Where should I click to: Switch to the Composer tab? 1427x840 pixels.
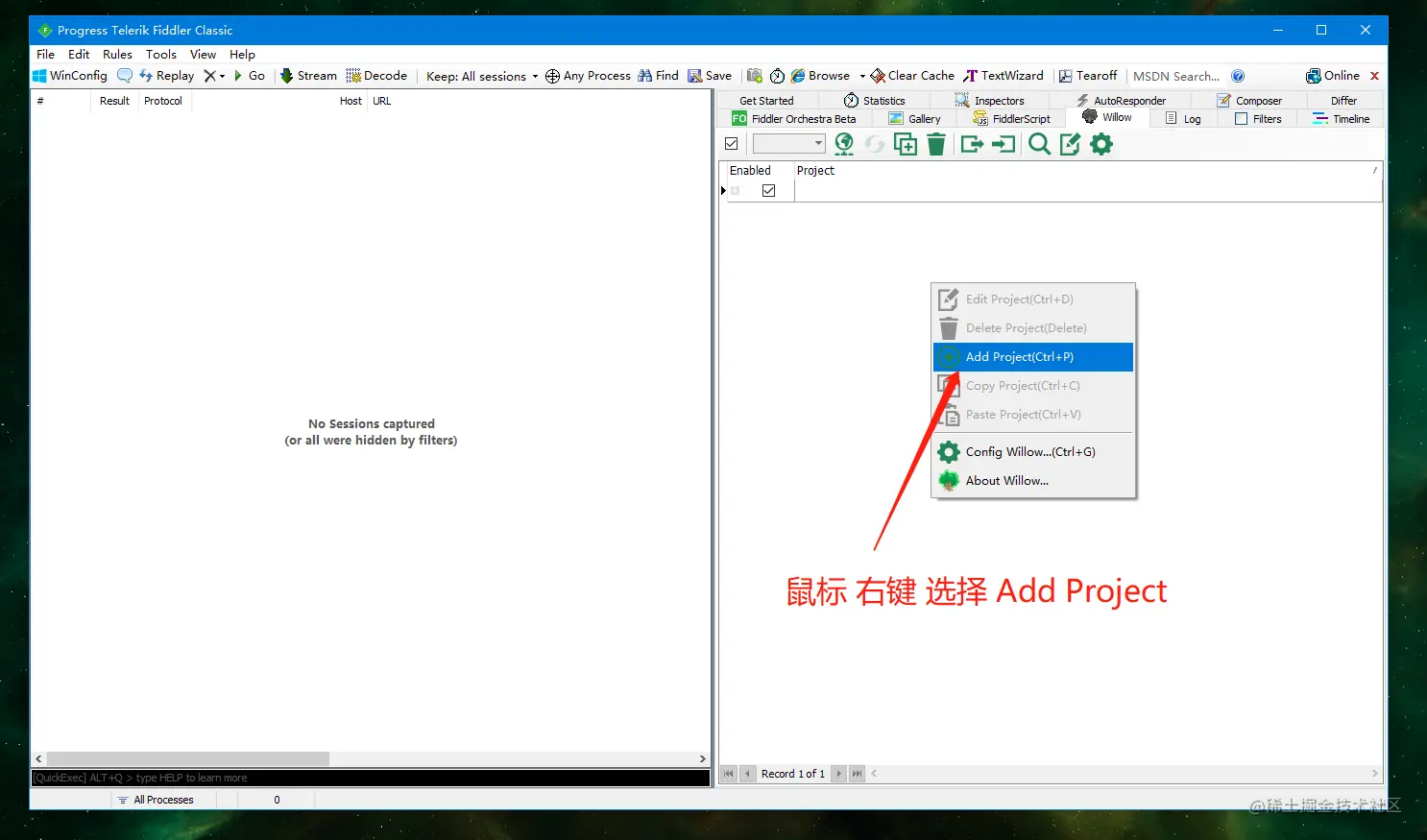(x=1249, y=101)
